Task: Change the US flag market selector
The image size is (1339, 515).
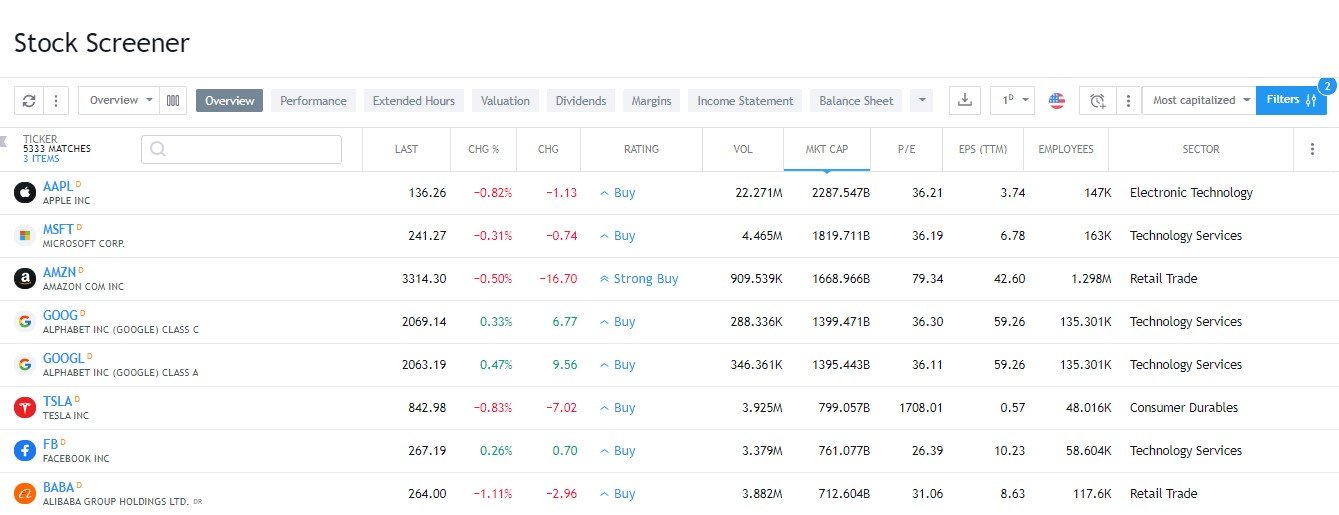Action: (x=1057, y=101)
